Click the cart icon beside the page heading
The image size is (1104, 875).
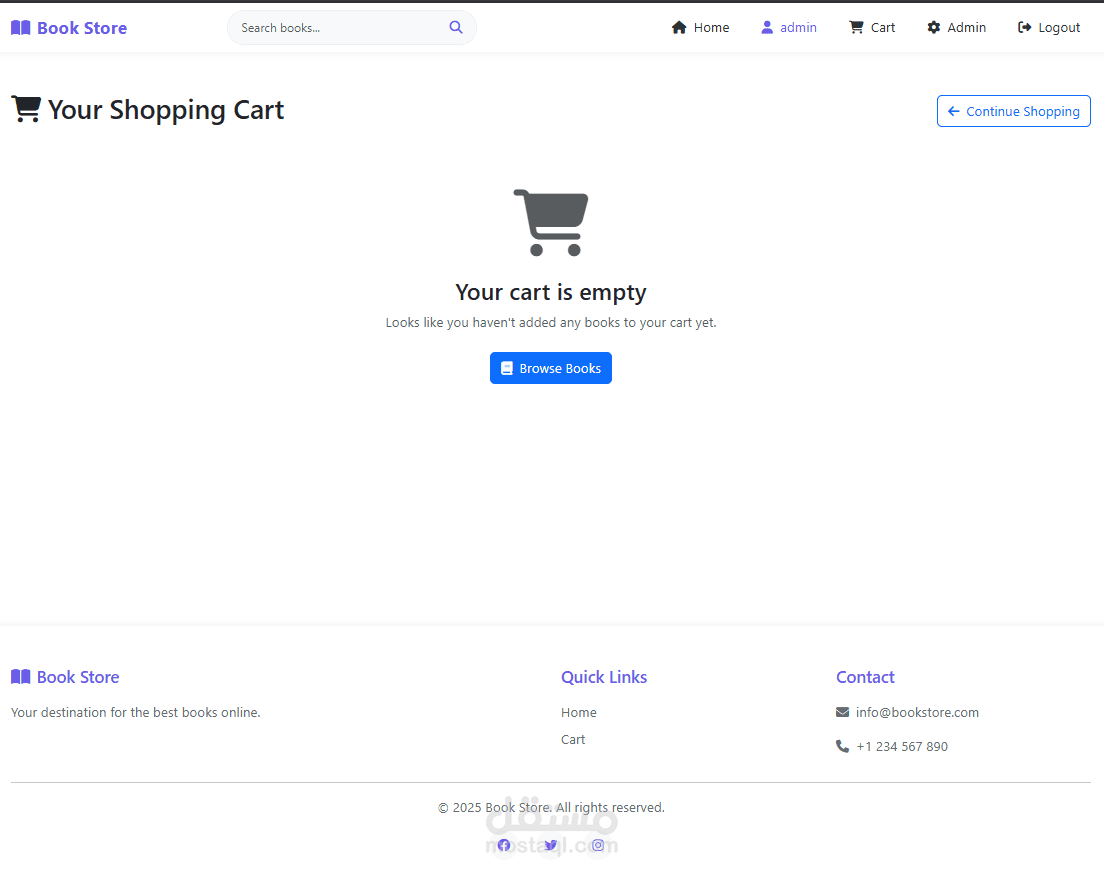pos(26,109)
